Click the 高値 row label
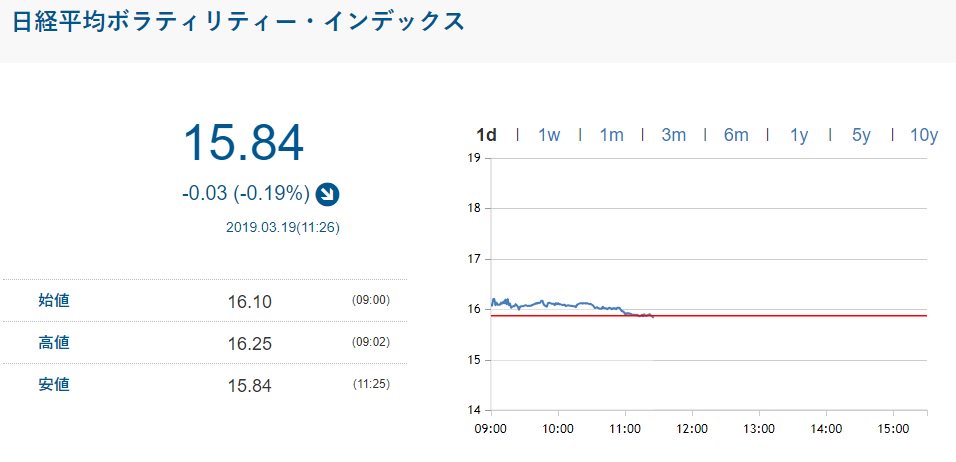The image size is (956, 462). [x=54, y=343]
